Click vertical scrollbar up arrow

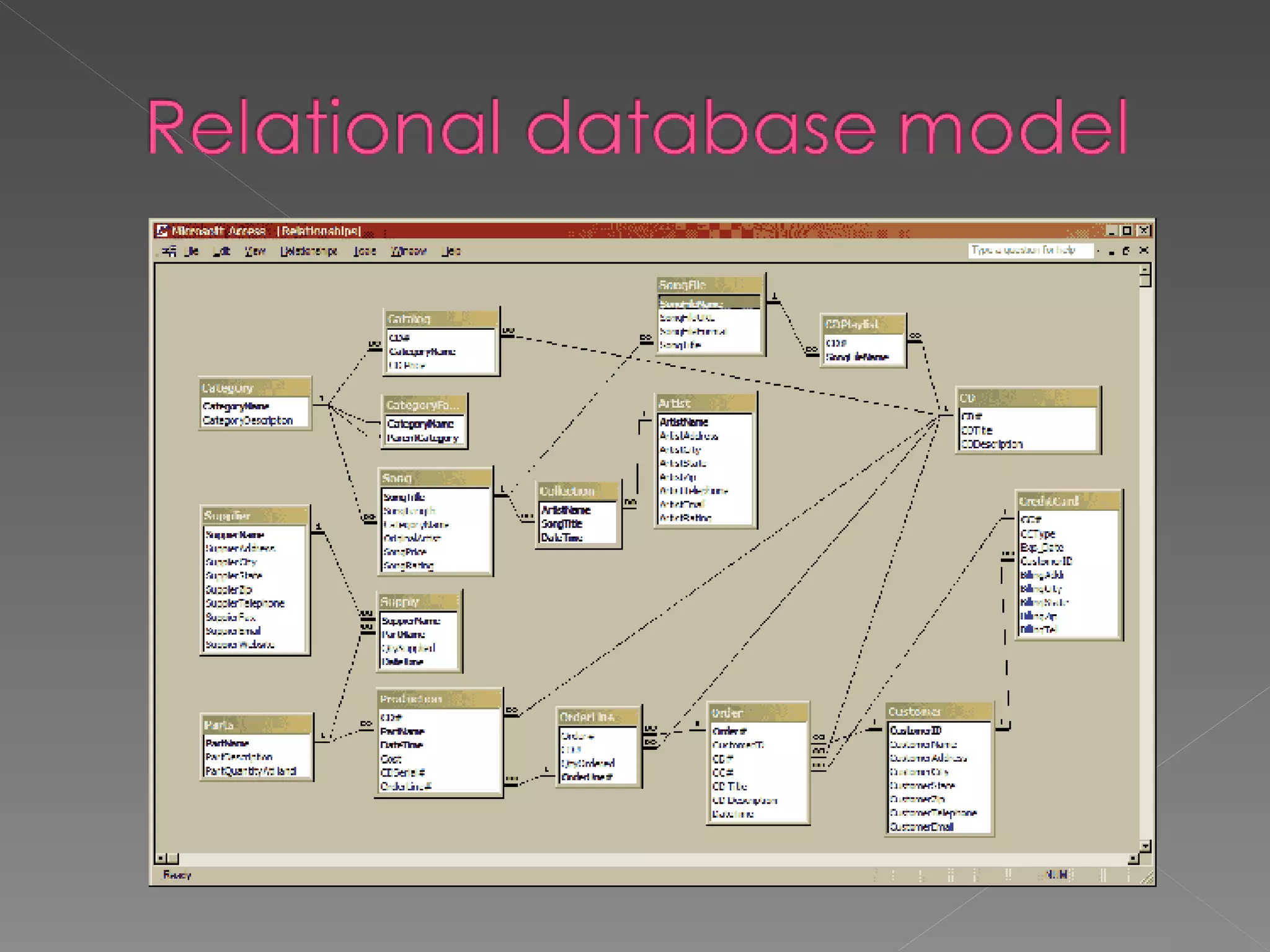1145,269
